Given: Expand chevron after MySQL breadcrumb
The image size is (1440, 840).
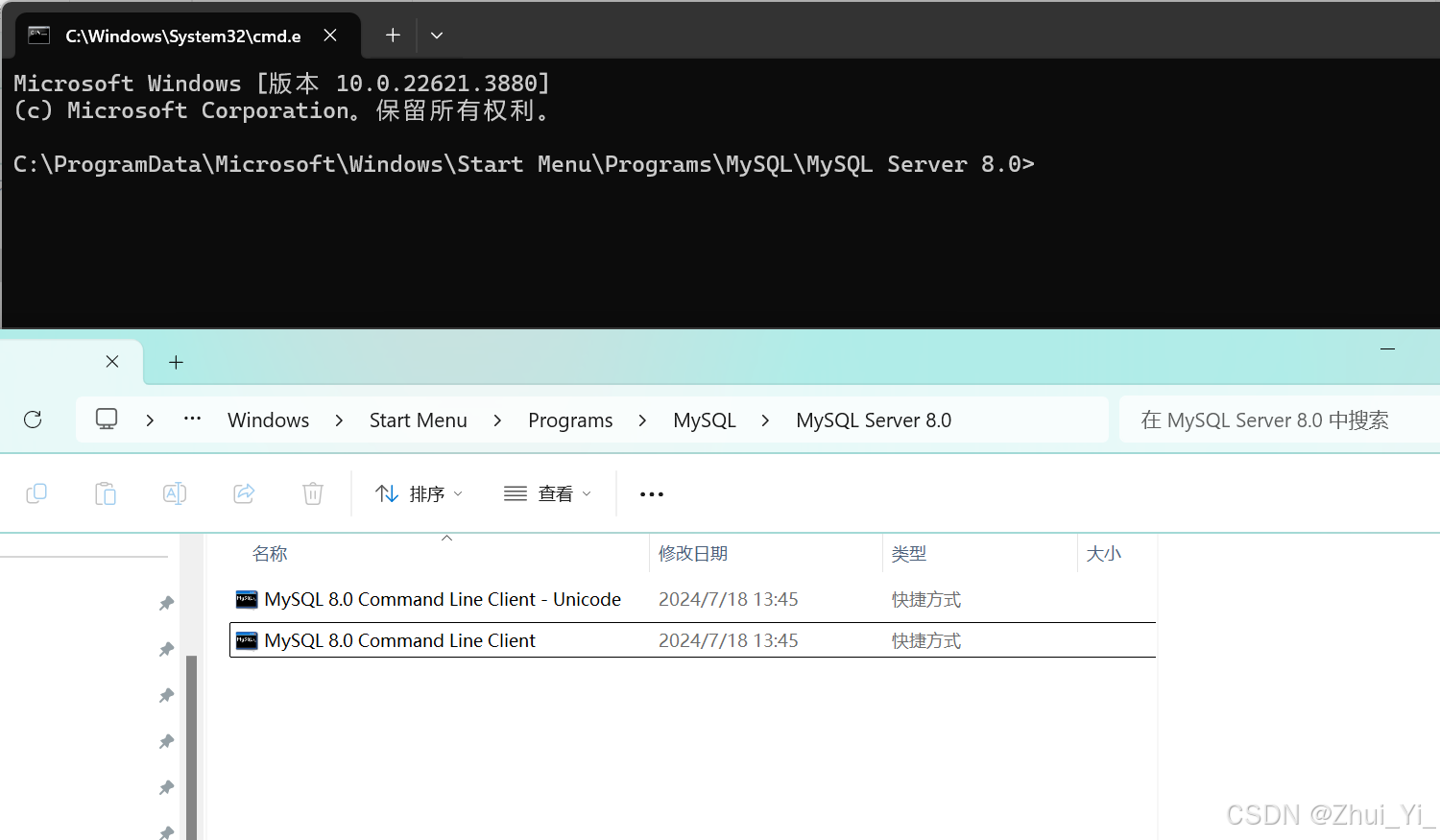Looking at the screenshot, I should pyautogui.click(x=765, y=420).
